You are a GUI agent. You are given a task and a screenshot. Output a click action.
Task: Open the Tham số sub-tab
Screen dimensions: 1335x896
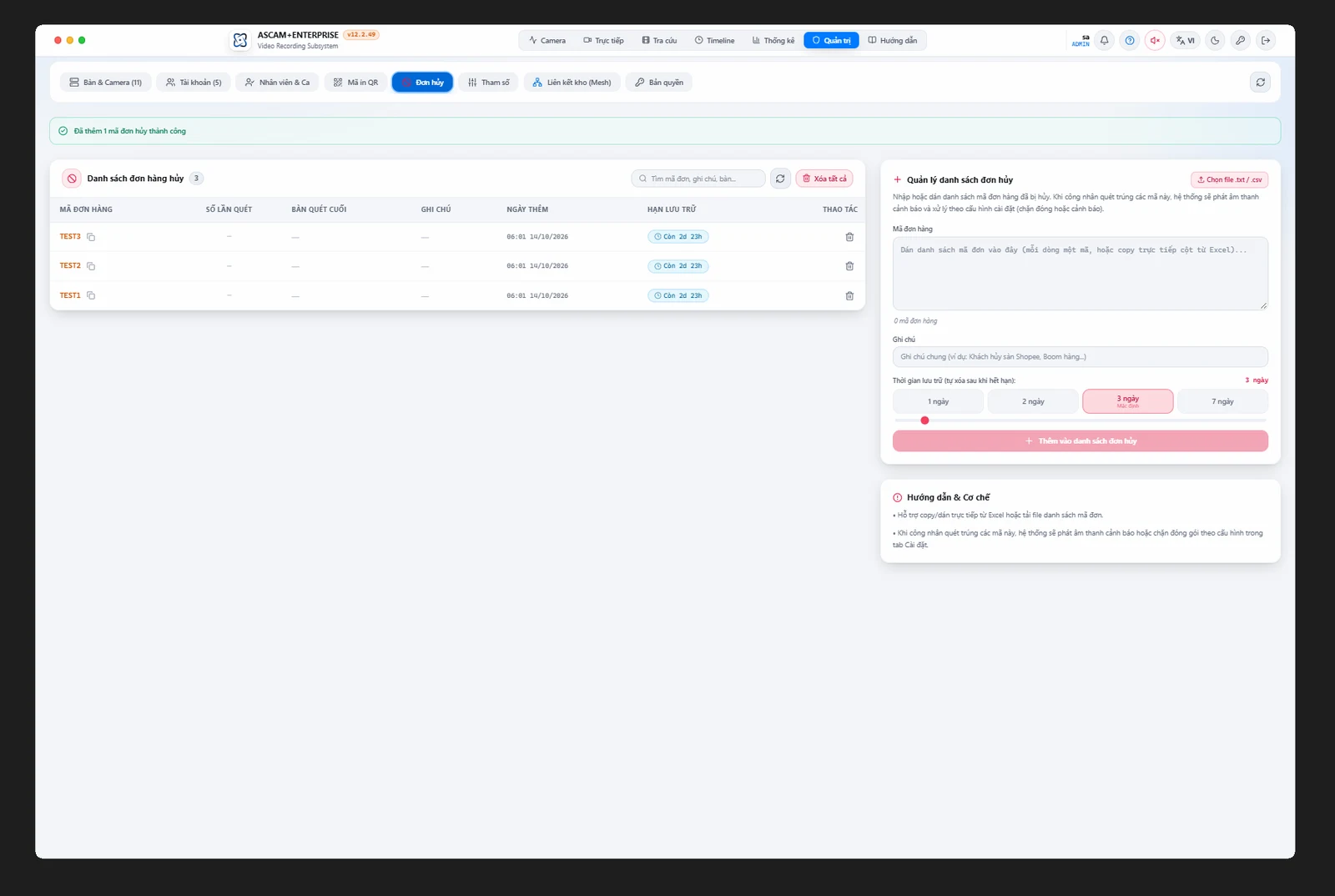click(x=488, y=83)
